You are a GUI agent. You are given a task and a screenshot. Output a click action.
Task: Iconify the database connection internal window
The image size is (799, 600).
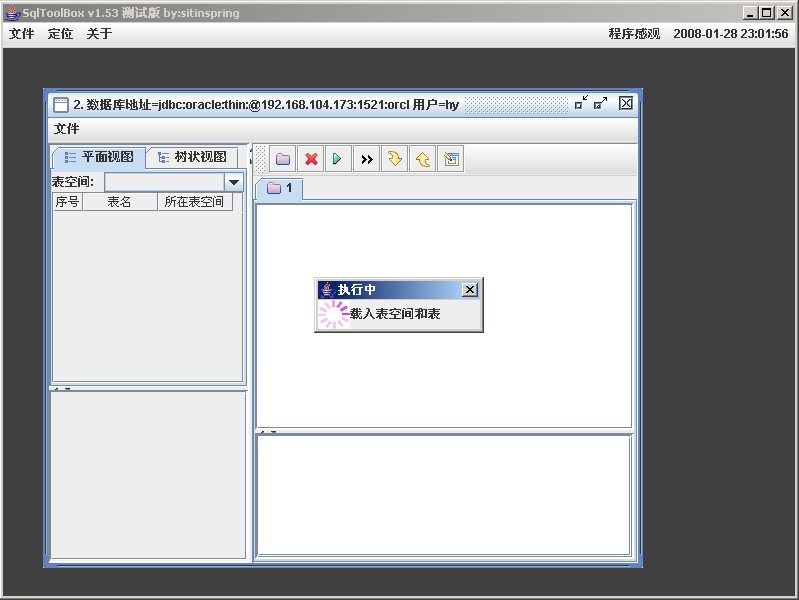(x=581, y=102)
